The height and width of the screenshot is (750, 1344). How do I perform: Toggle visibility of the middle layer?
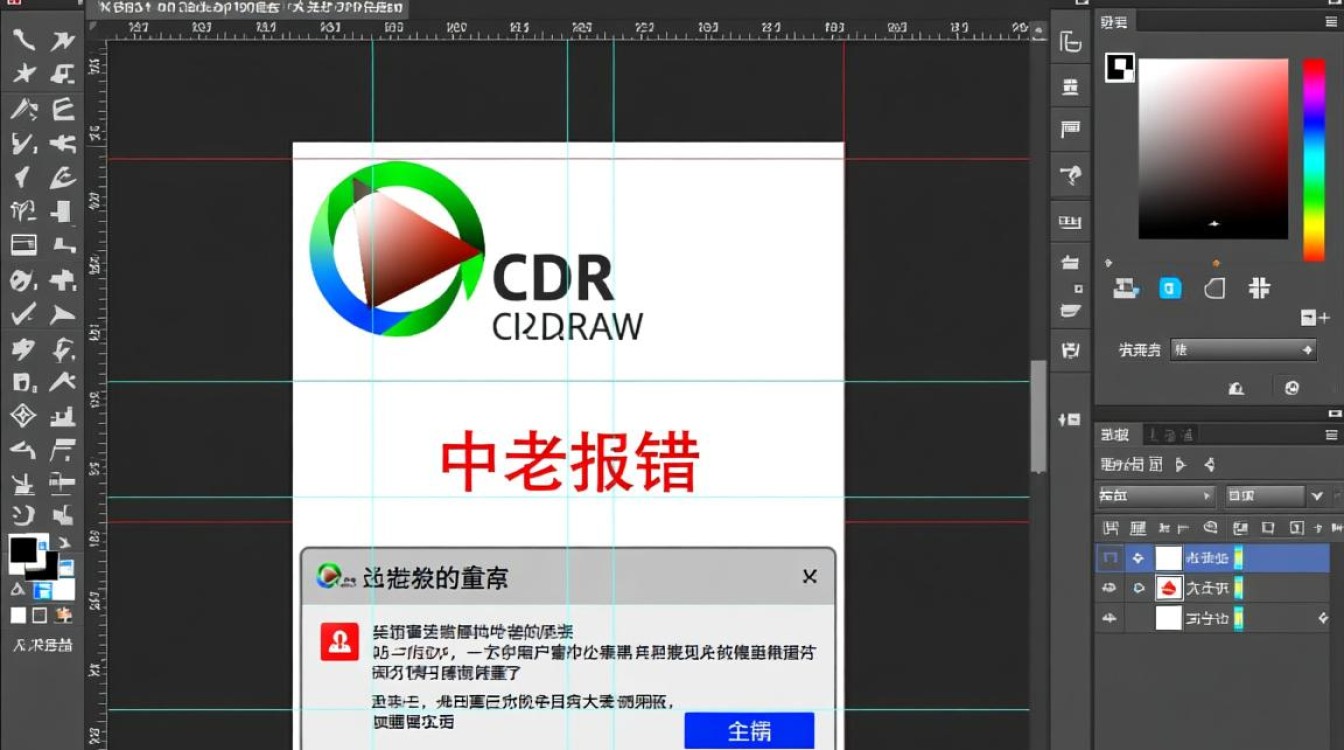pyautogui.click(x=1110, y=588)
